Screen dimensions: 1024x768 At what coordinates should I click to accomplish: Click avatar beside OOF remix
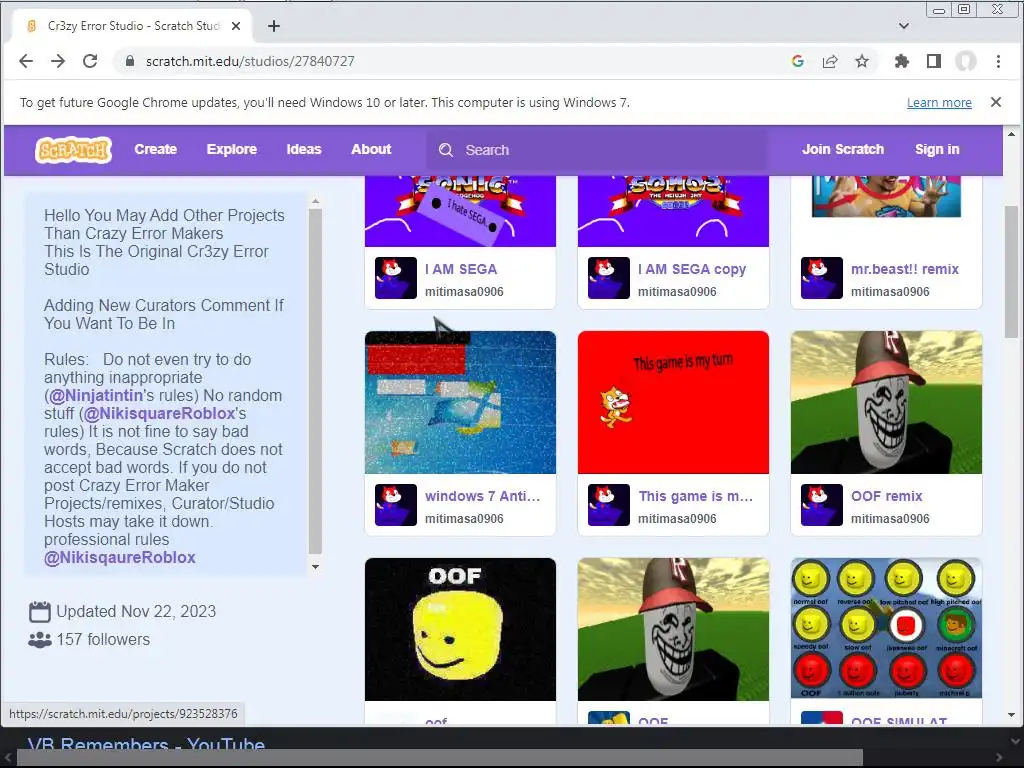(822, 505)
